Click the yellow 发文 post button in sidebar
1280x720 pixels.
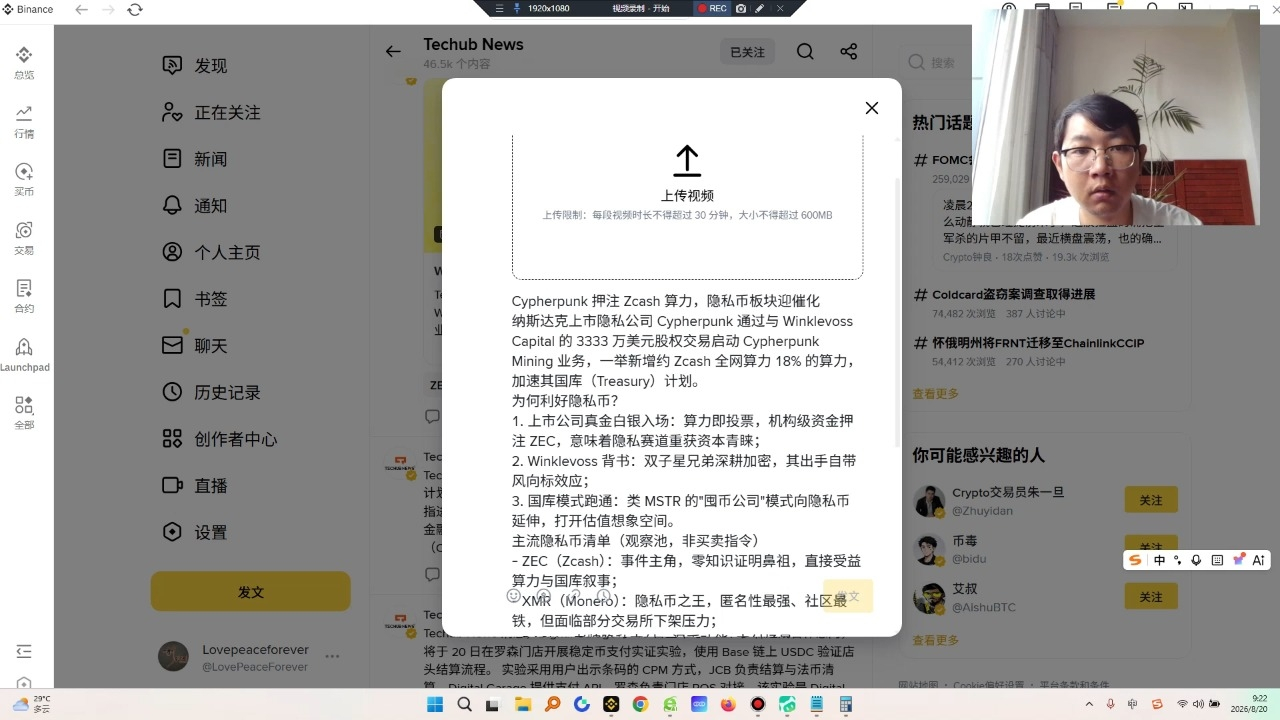click(251, 592)
